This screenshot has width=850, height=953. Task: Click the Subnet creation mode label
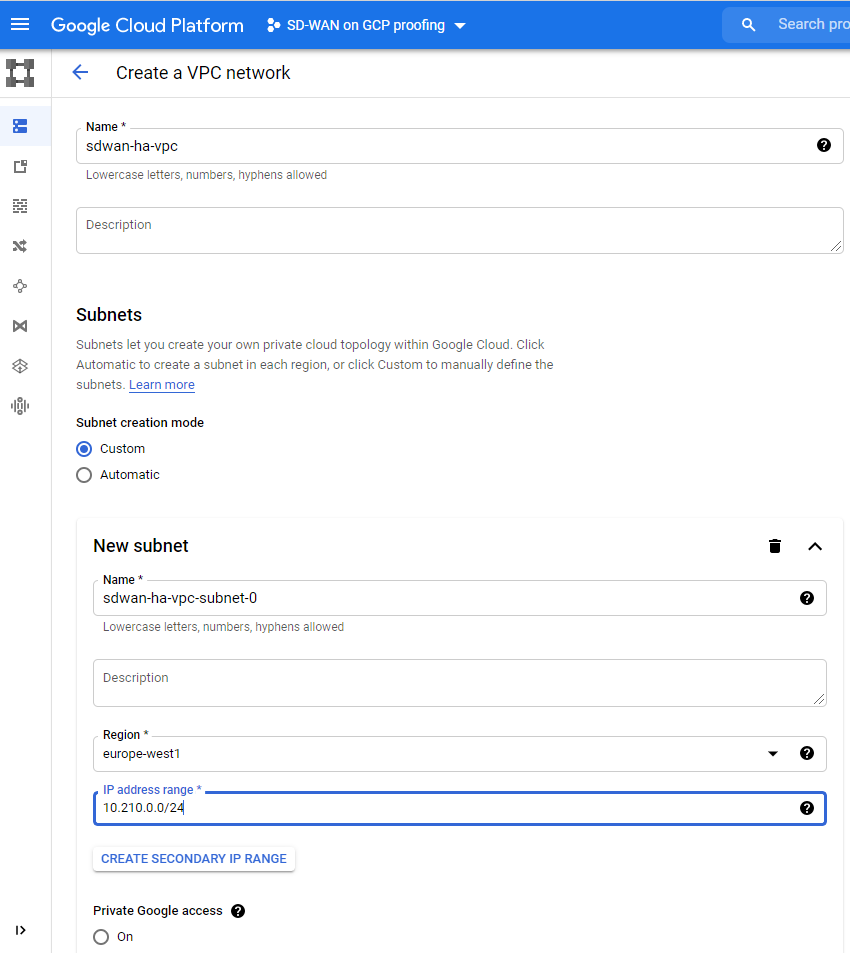pyautogui.click(x=140, y=423)
